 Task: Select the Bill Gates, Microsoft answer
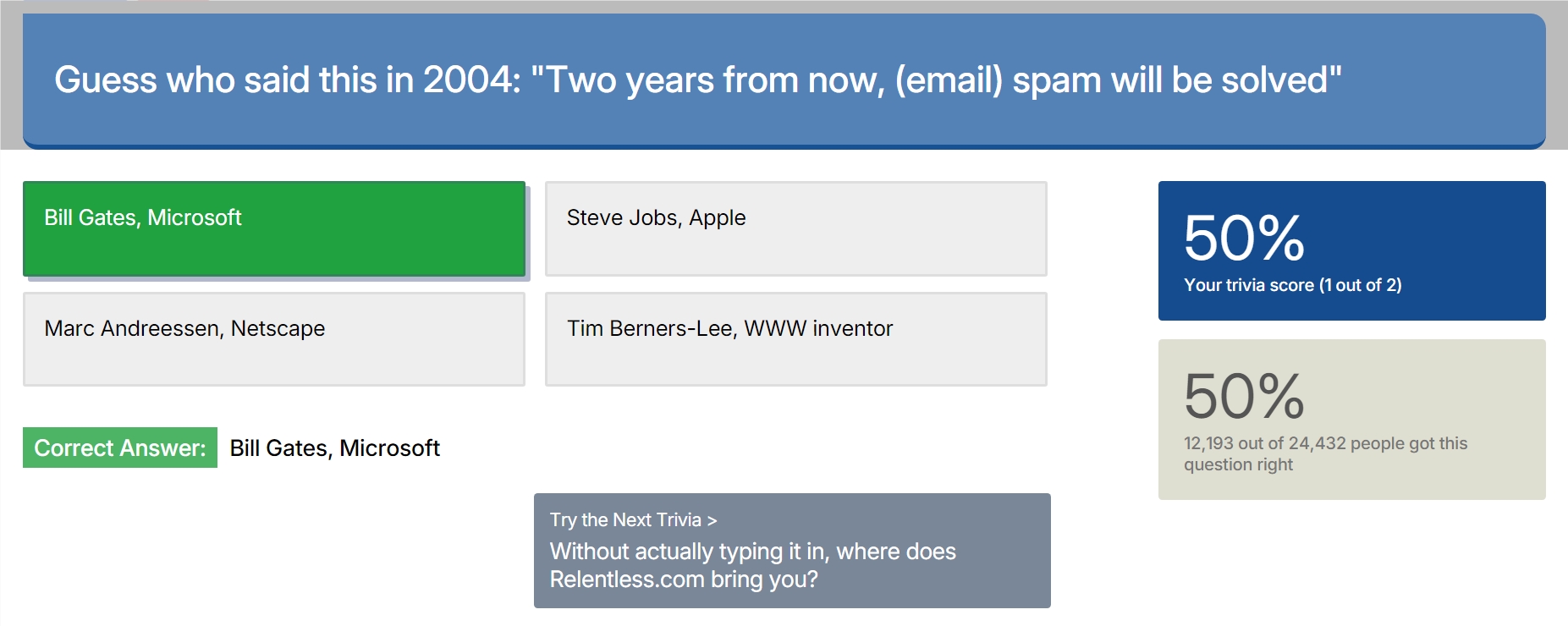[x=273, y=228]
